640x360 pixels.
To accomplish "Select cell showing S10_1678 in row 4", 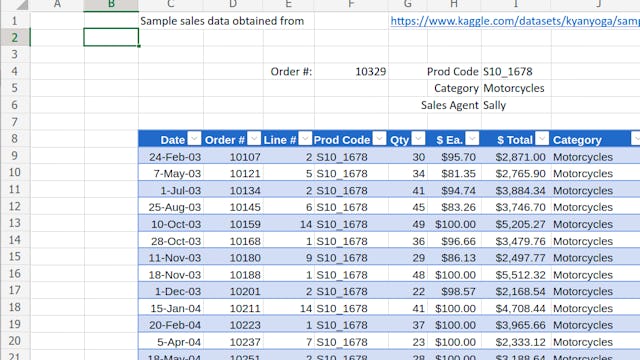I will click(516, 71).
